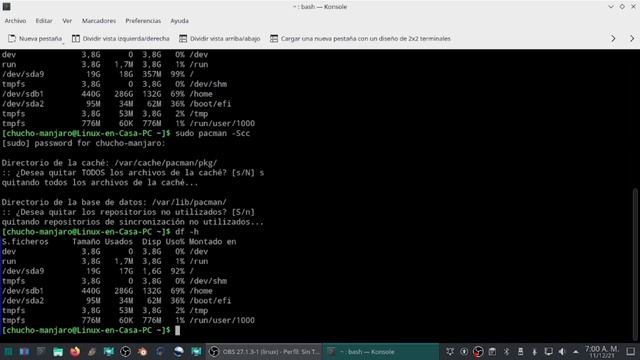
Task: Open the volume control tray icon
Action: click(562, 351)
